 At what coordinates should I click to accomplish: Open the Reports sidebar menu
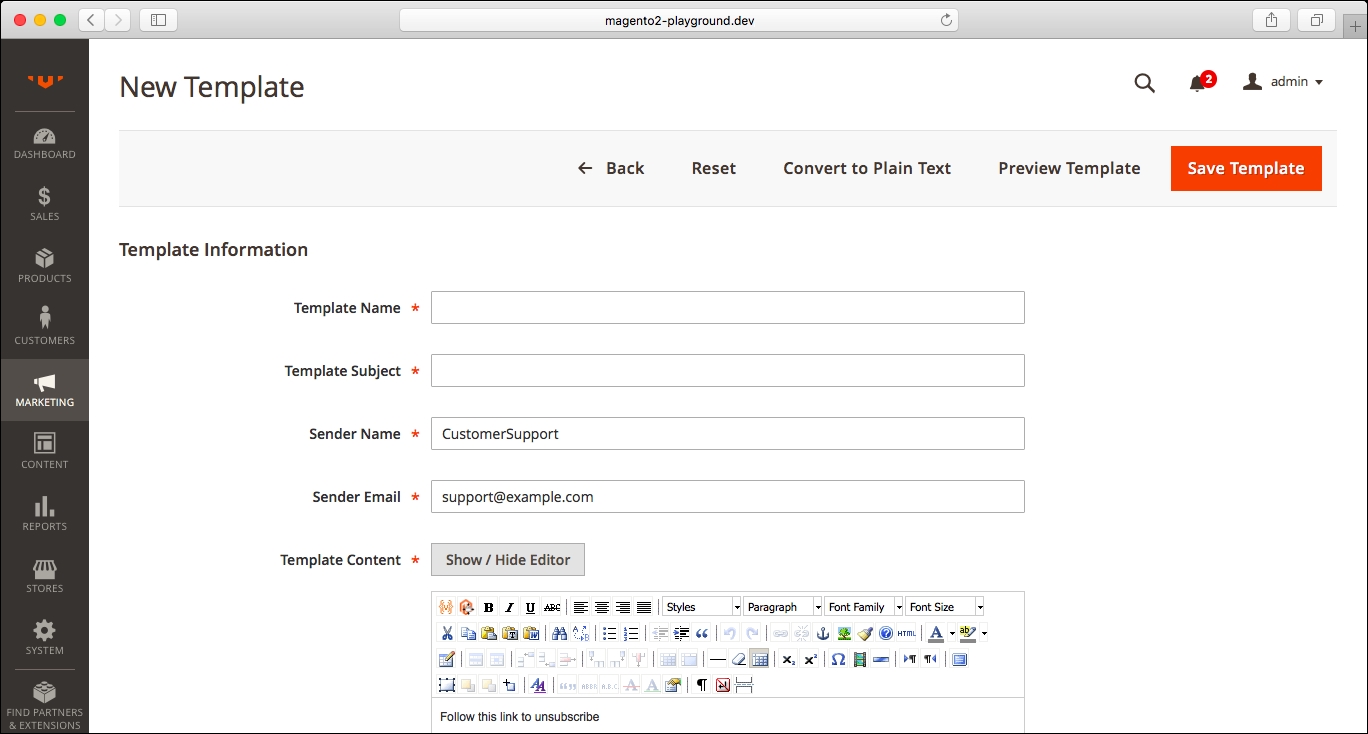(44, 515)
